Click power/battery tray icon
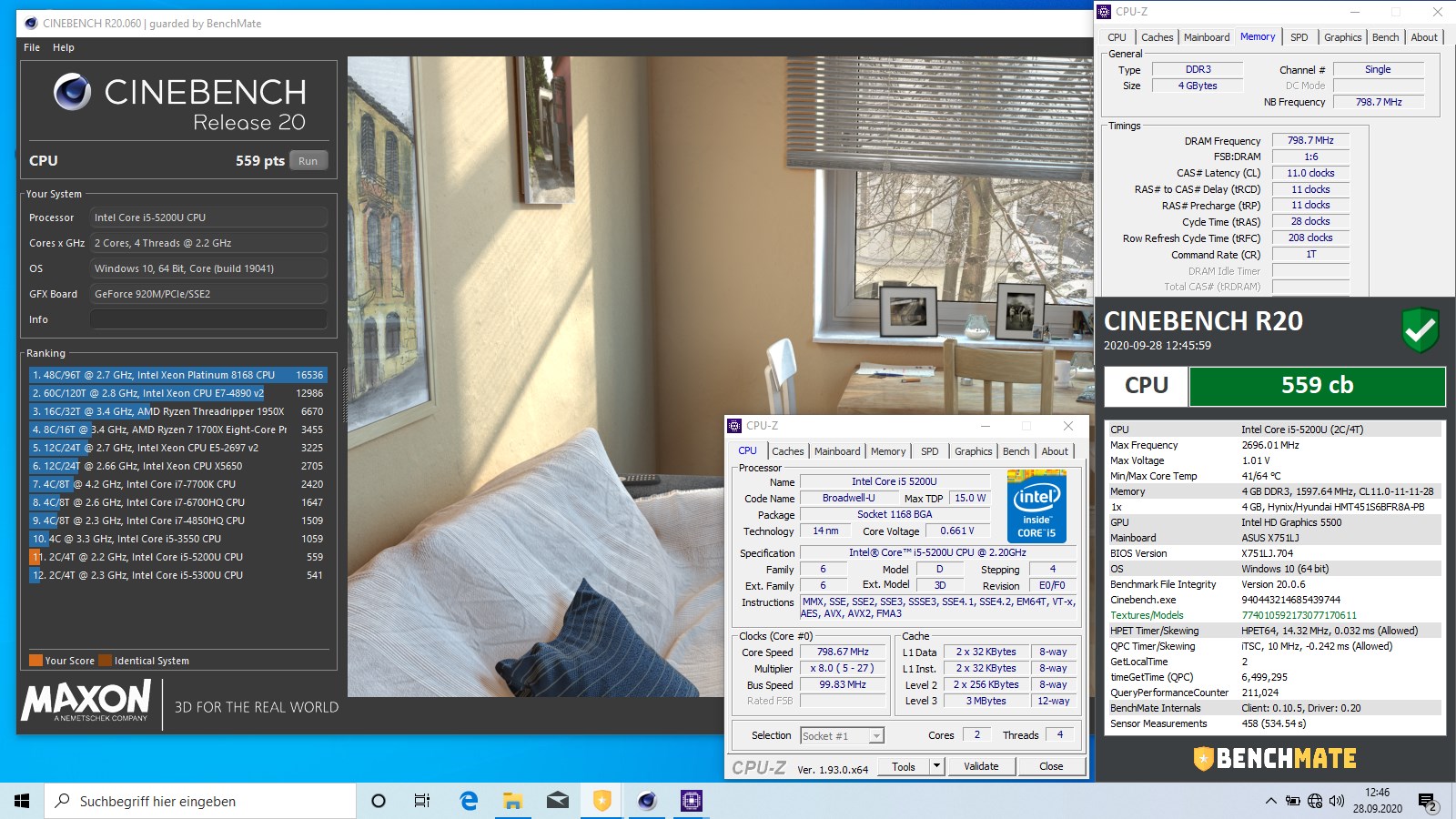This screenshot has height=819, width=1456. (x=1293, y=801)
